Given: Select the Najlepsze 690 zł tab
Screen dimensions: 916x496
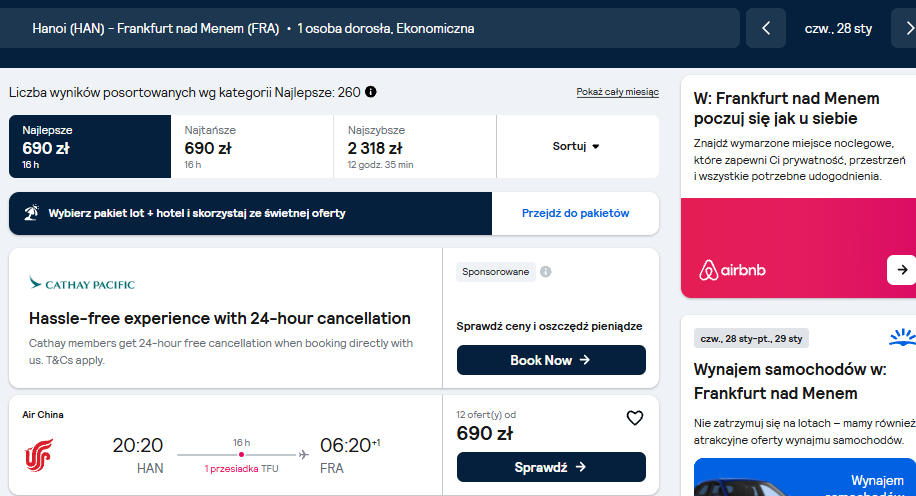Looking at the screenshot, I should click(90, 147).
